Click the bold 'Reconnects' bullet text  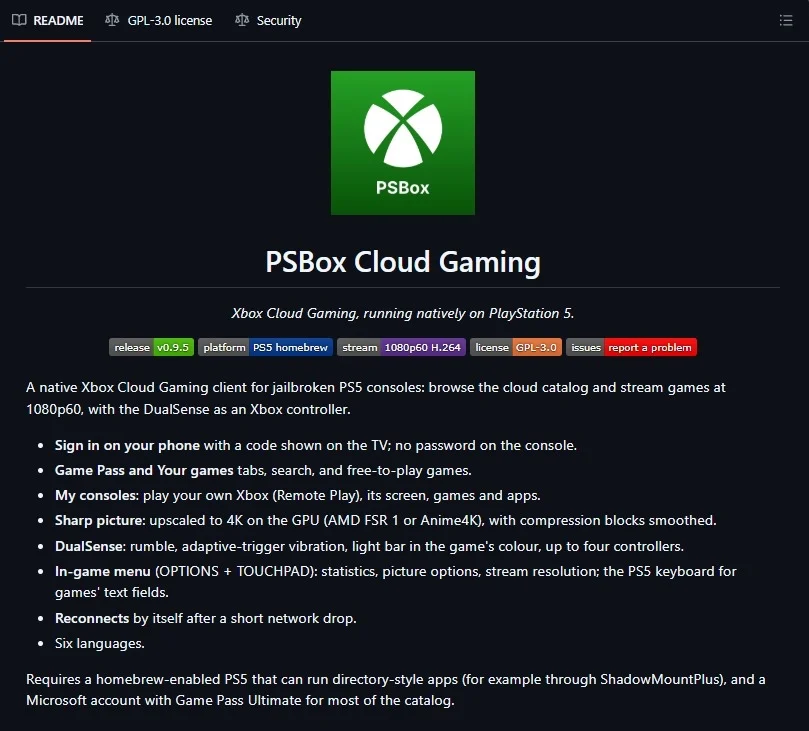[x=92, y=618]
